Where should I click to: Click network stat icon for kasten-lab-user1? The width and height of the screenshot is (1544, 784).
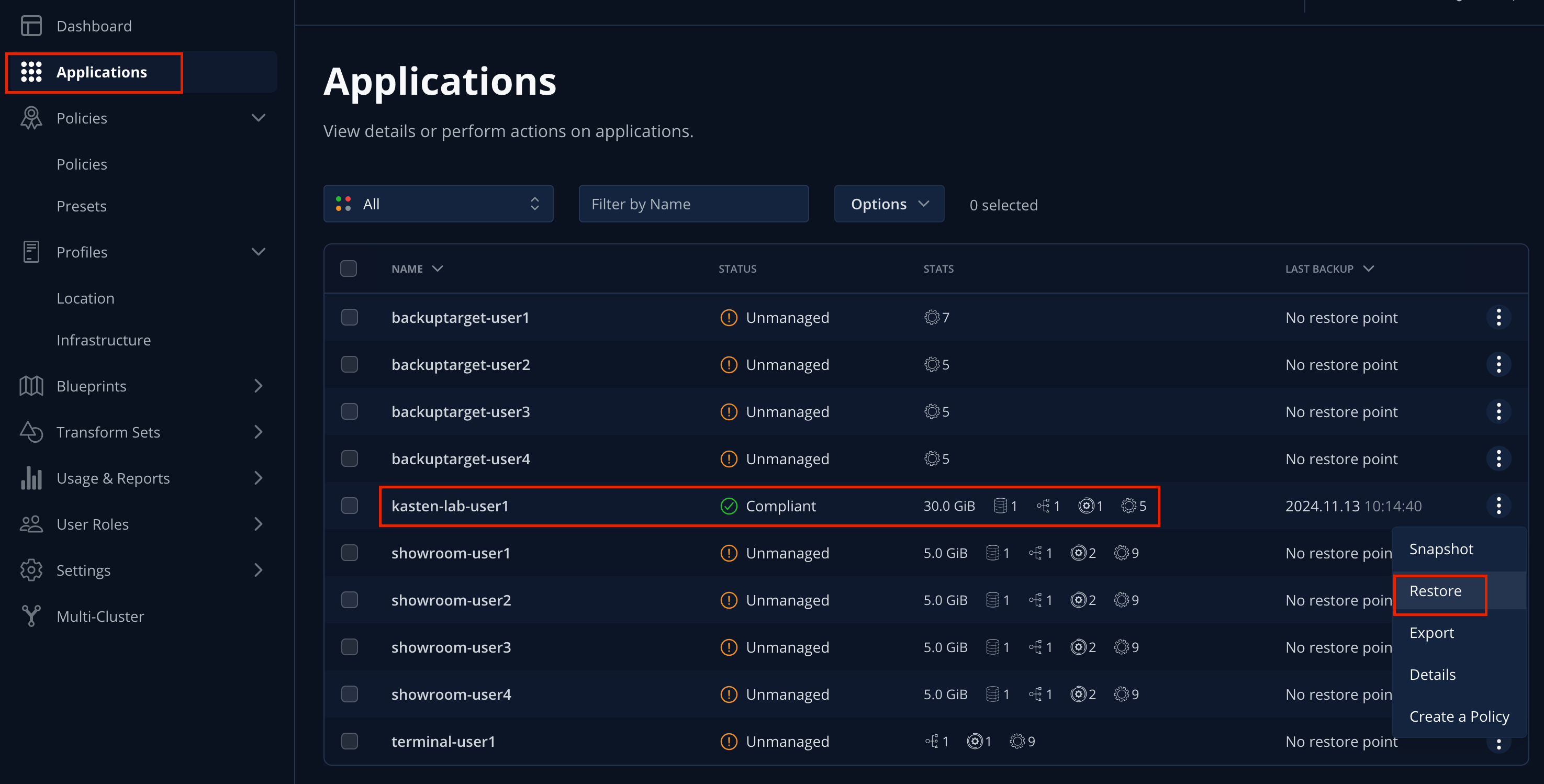coord(1043,506)
